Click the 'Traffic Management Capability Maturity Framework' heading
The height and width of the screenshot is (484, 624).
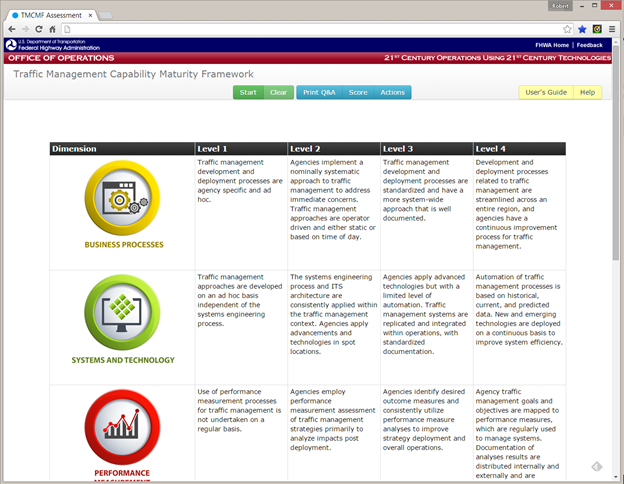[133, 74]
